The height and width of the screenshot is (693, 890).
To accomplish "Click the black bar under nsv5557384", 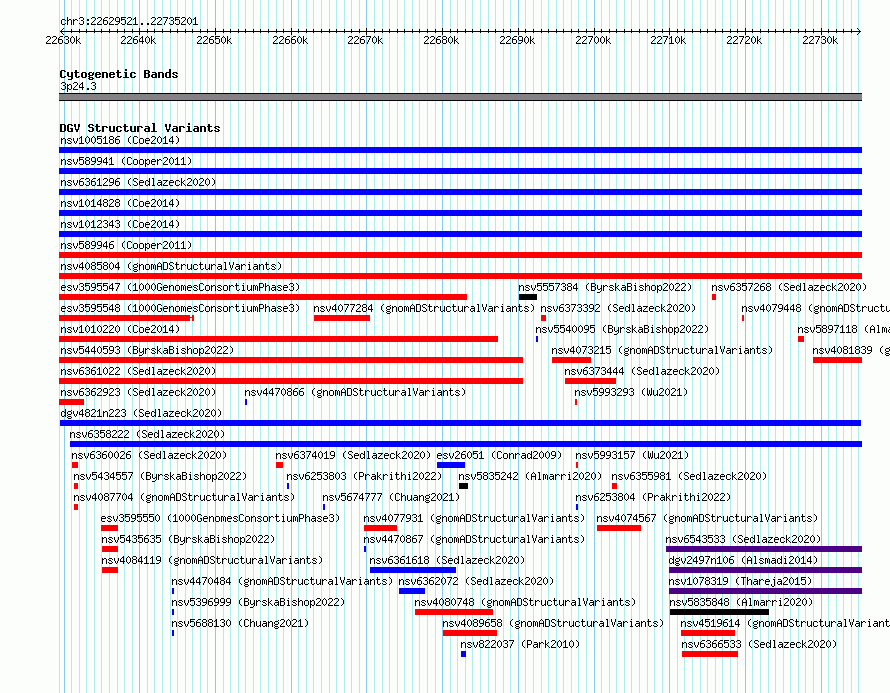I will [x=528, y=297].
